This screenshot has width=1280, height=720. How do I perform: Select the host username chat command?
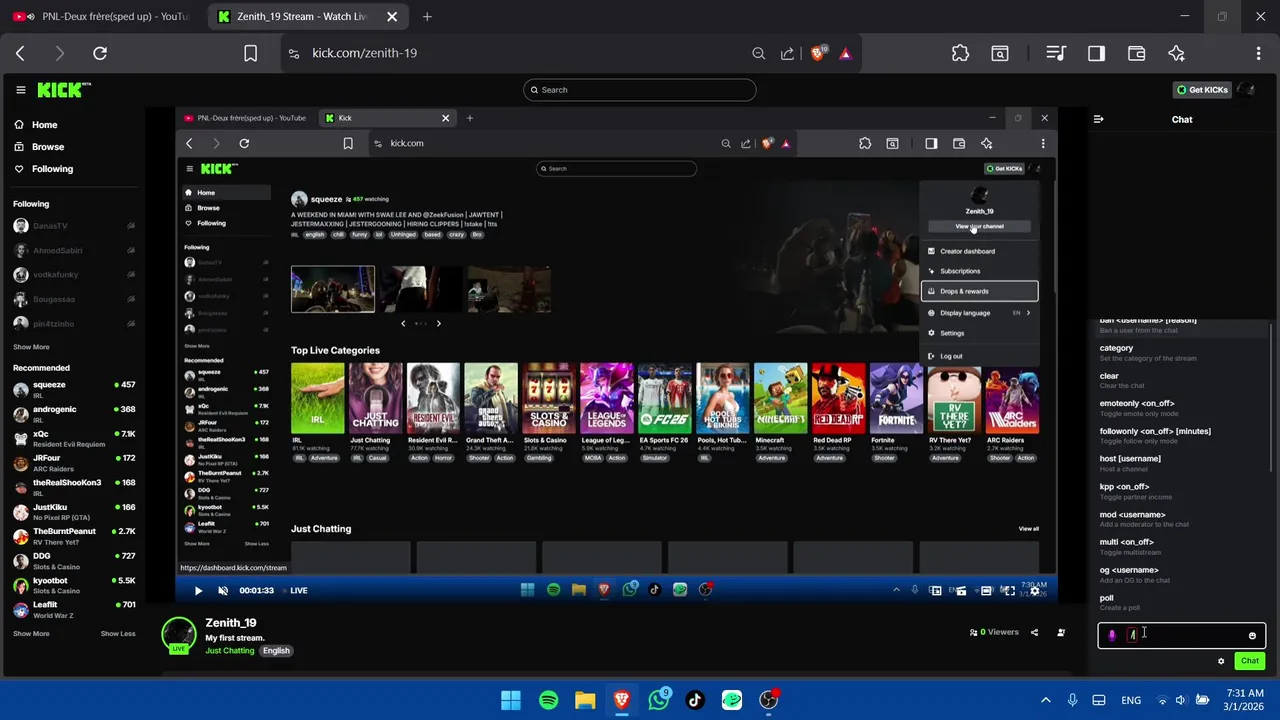(x=1182, y=463)
